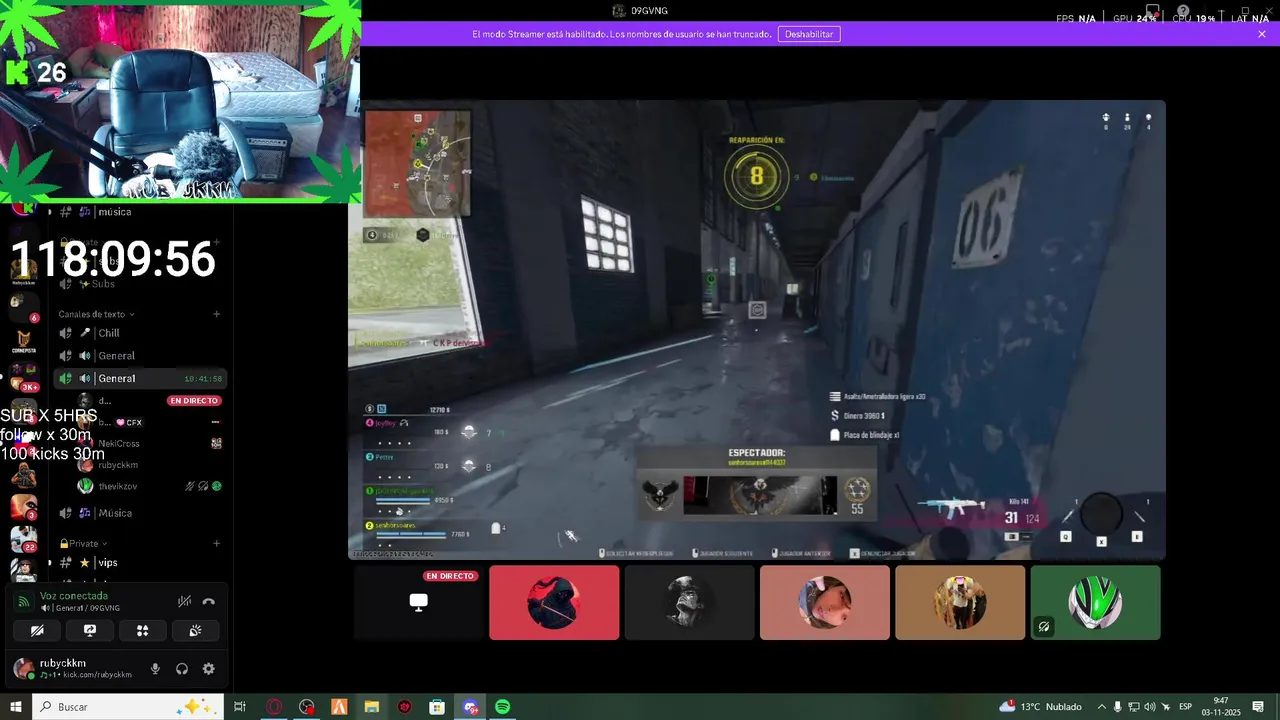Open File Explorer from taskbar
Viewport: 1280px width, 720px height.
372,707
